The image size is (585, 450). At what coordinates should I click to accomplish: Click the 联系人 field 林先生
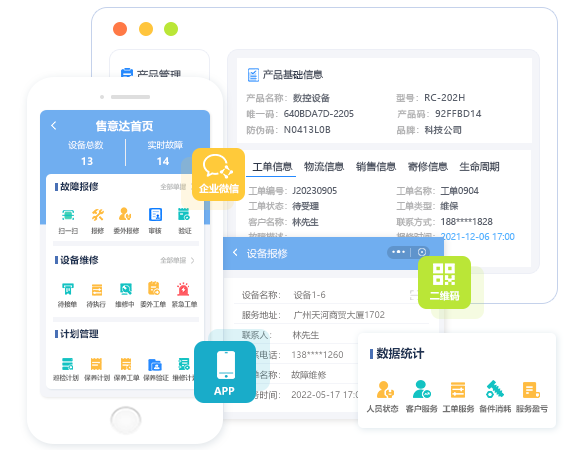click(306, 335)
